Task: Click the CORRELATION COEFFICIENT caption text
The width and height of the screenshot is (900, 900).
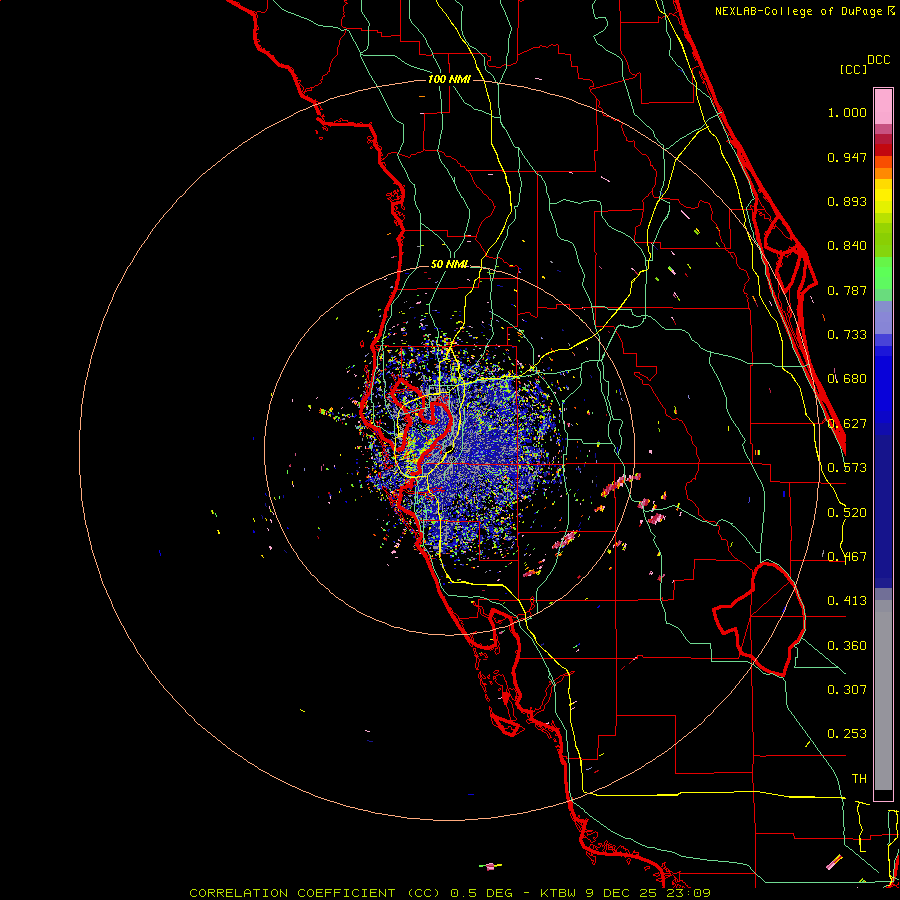Action: click(315, 893)
